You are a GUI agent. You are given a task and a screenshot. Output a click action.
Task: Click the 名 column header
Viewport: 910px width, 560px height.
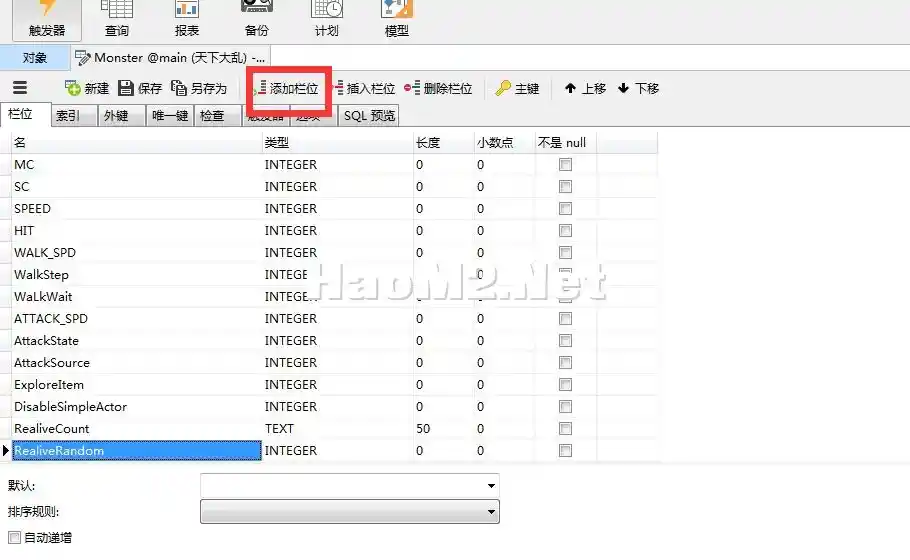(x=136, y=143)
